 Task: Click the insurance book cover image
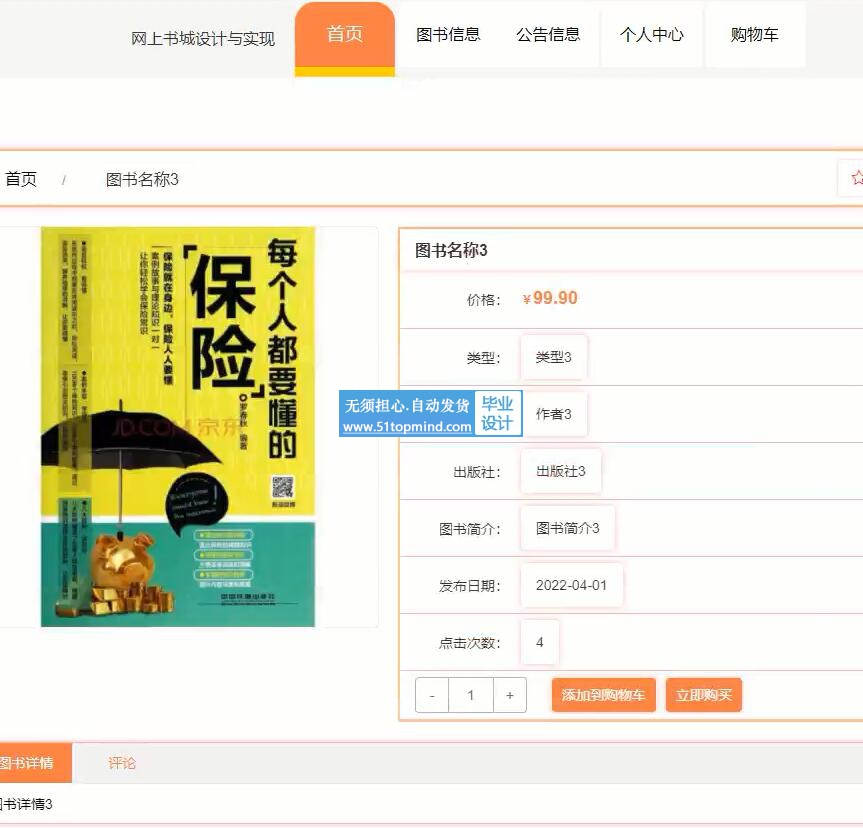tap(178, 427)
